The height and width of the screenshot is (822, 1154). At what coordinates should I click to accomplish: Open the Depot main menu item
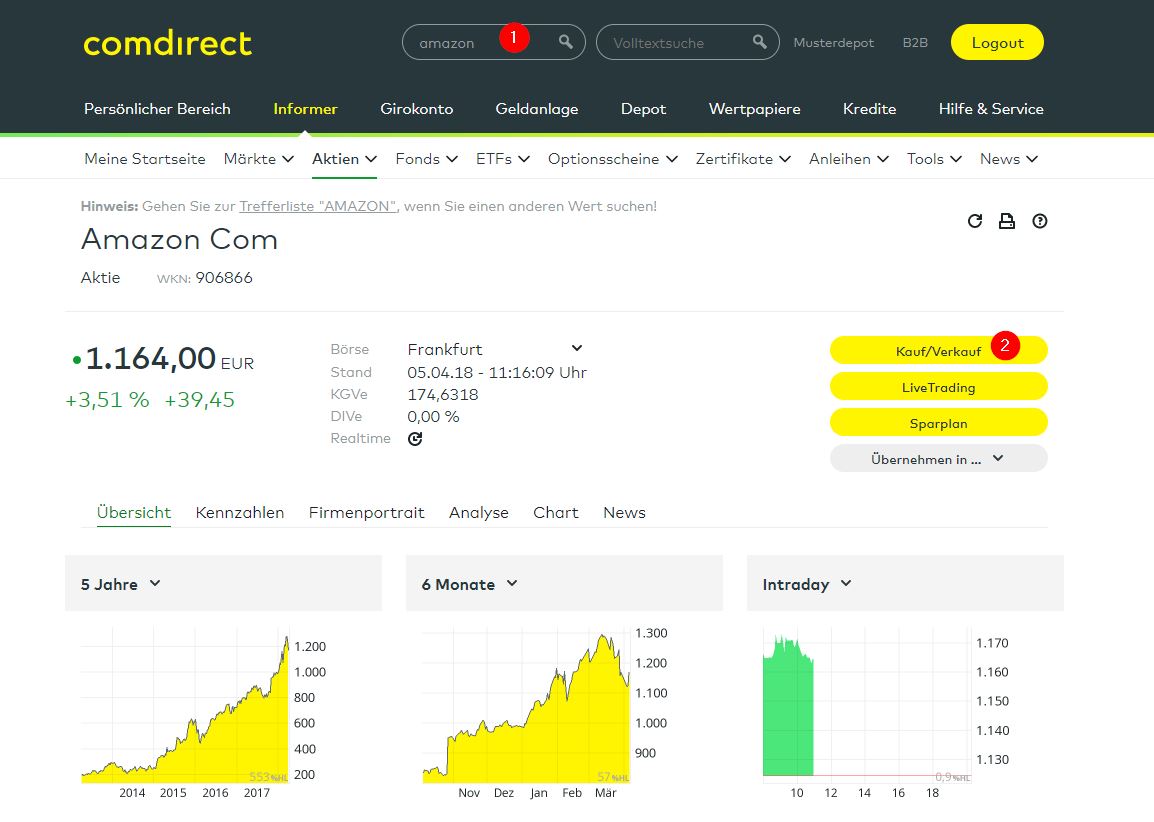click(643, 109)
